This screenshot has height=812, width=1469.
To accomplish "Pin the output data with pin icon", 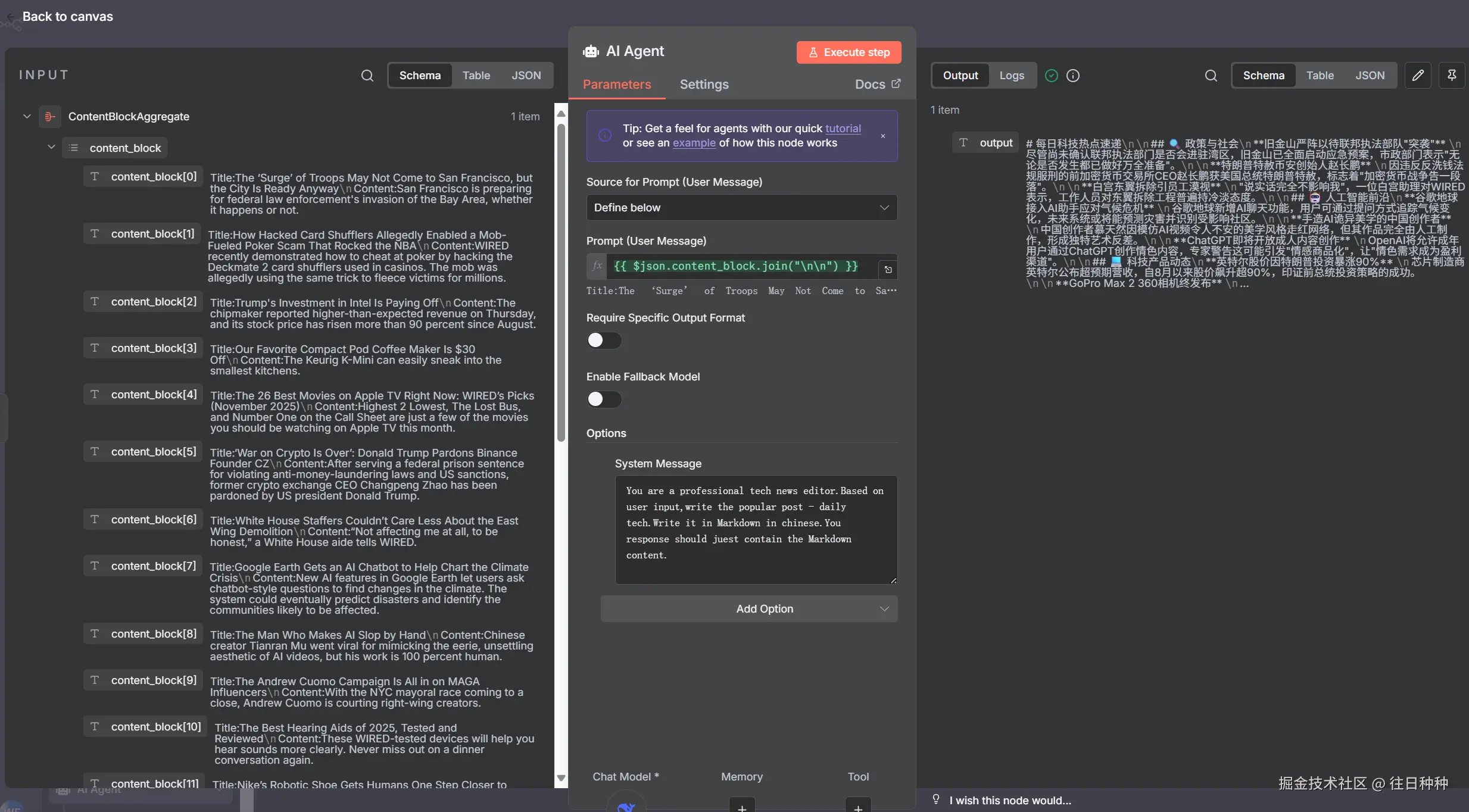I will pyautogui.click(x=1452, y=76).
